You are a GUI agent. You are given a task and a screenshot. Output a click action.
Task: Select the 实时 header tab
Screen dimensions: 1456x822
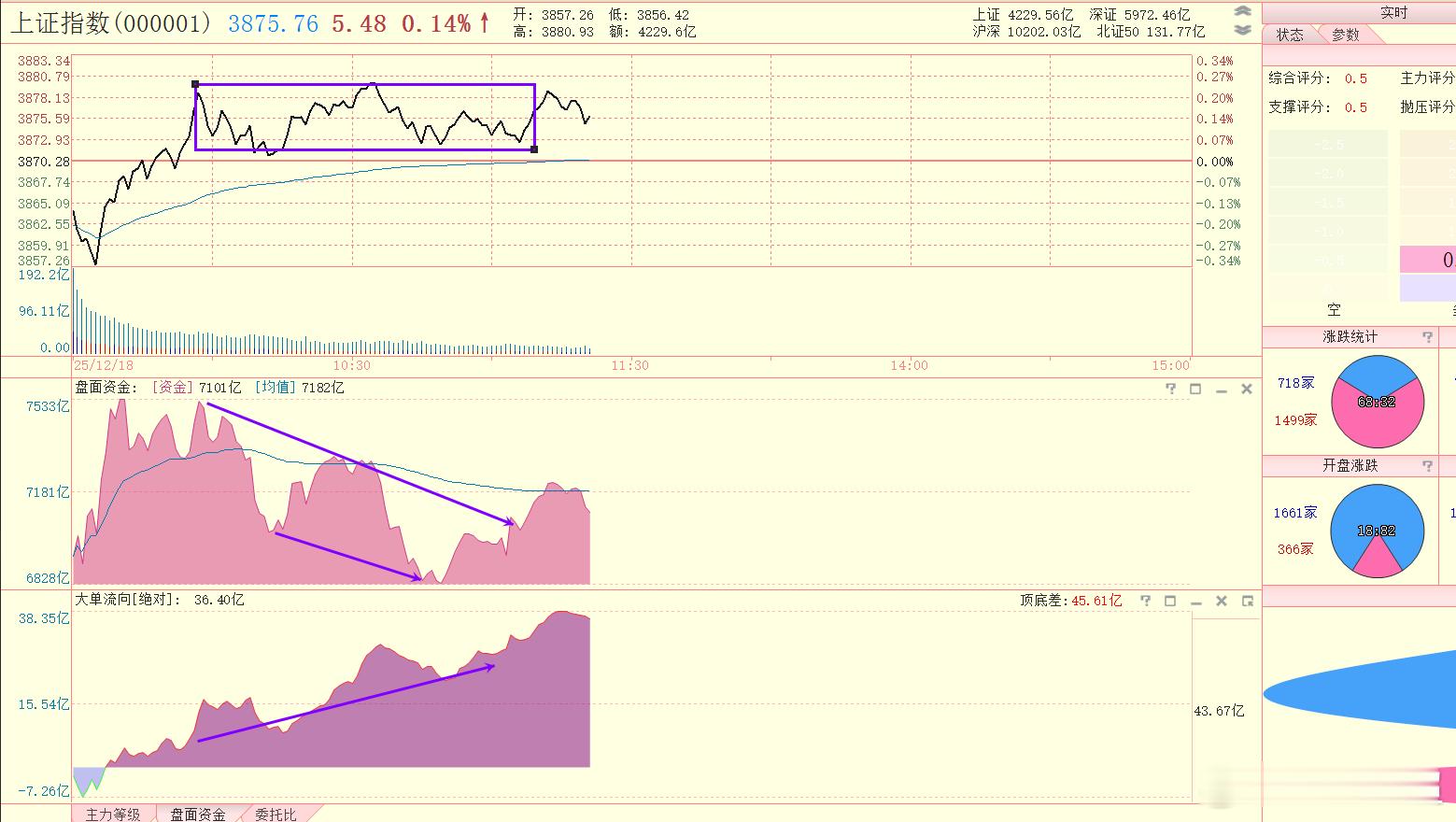click(1393, 12)
